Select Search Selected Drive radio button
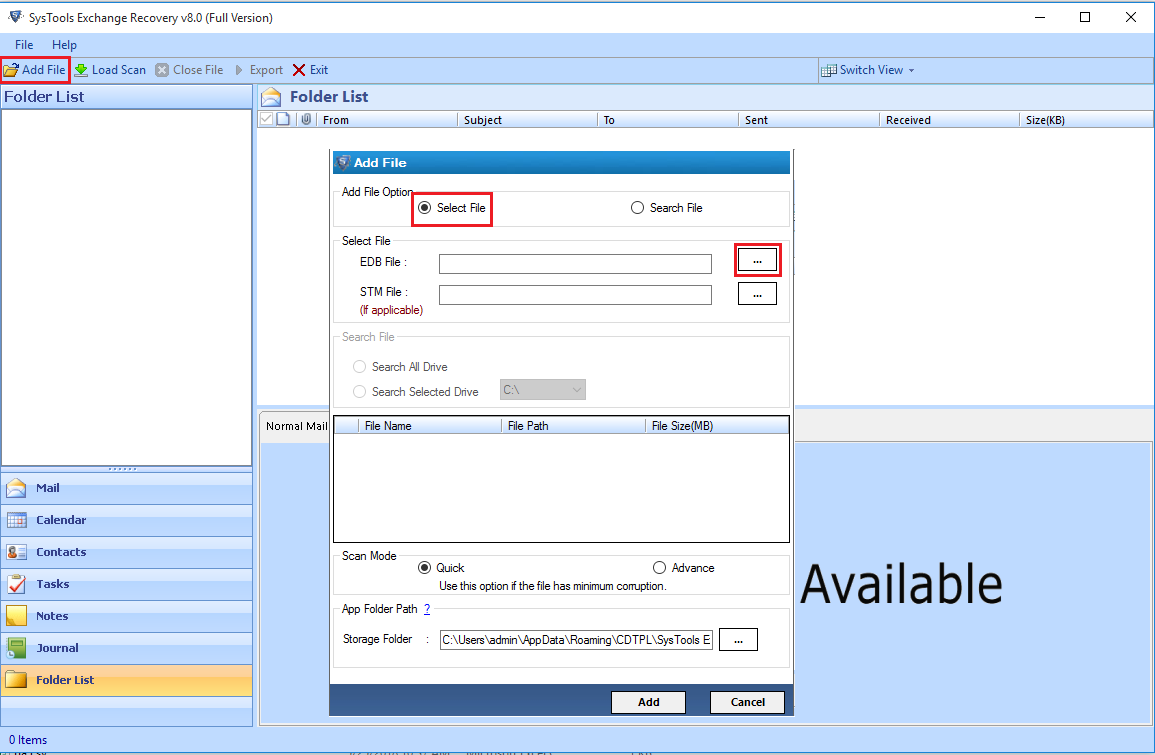Image resolution: width=1155 pixels, height=755 pixels. click(x=359, y=392)
